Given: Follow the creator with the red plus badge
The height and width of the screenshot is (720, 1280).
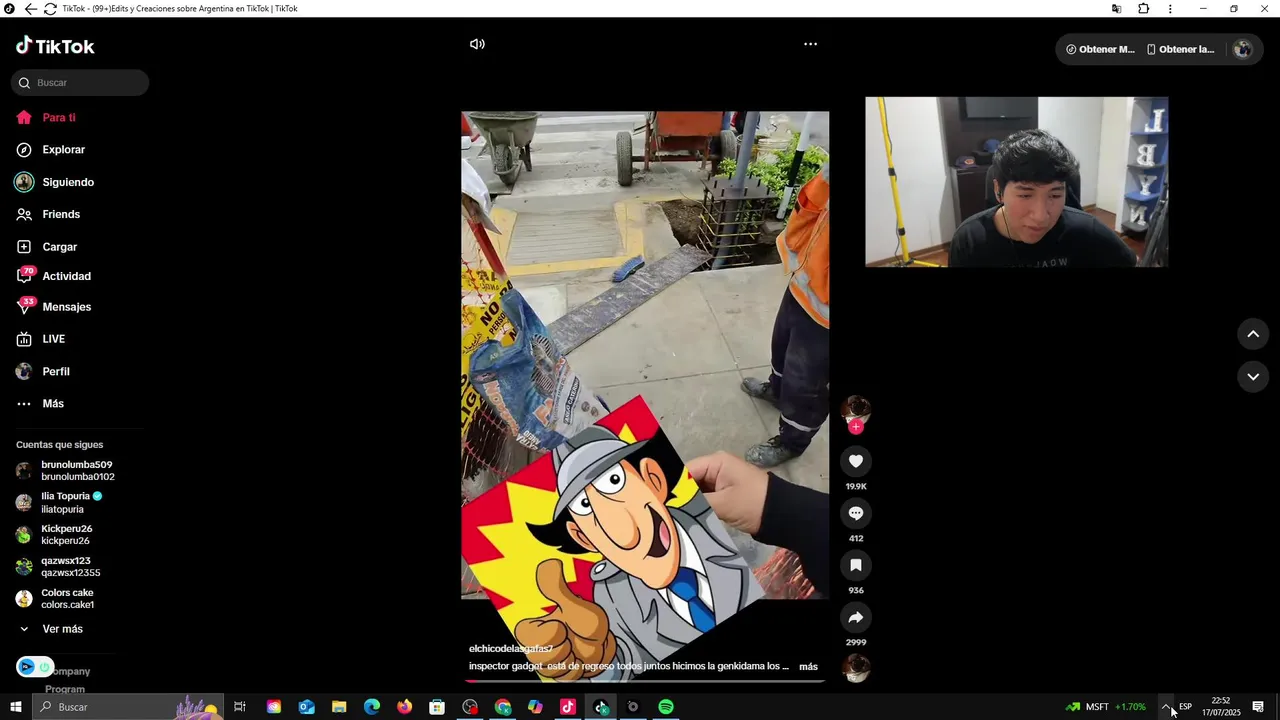Looking at the screenshot, I should click(856, 427).
